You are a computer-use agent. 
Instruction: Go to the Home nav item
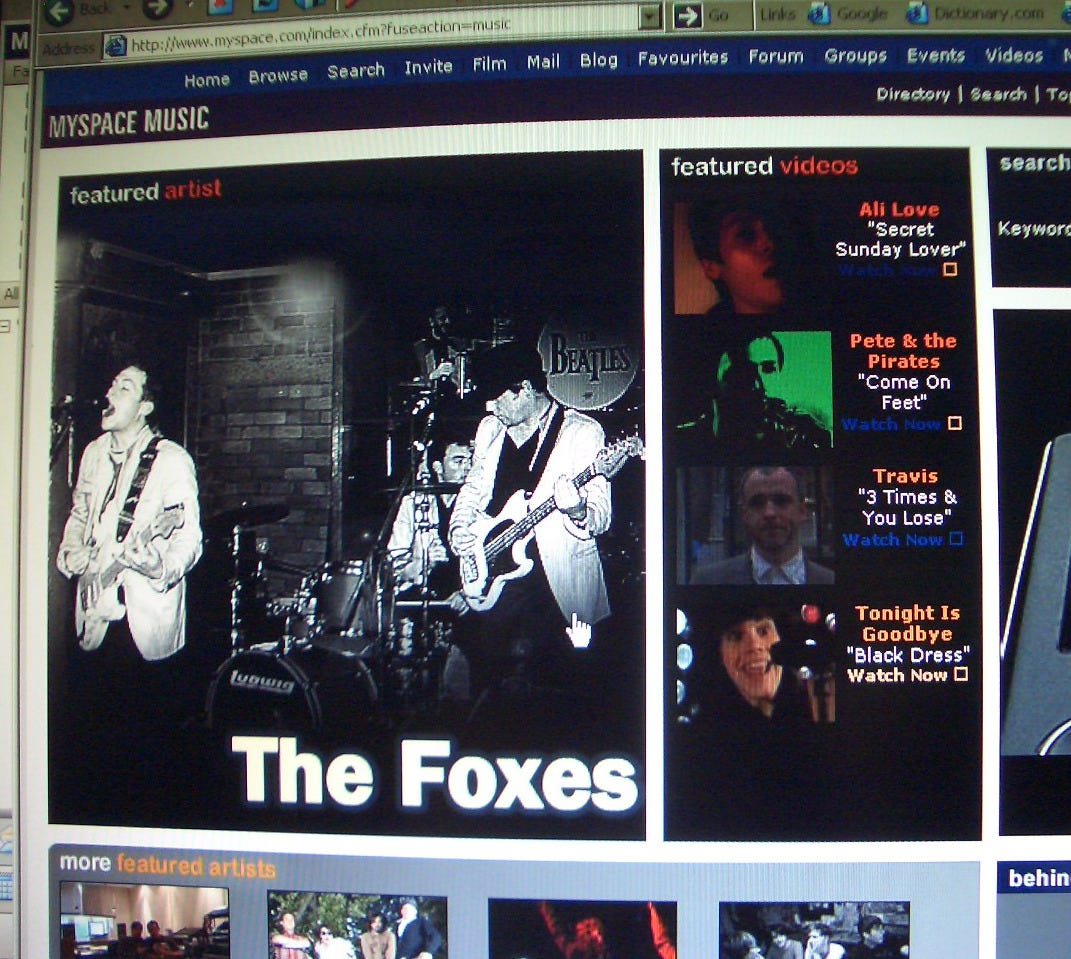[207, 80]
